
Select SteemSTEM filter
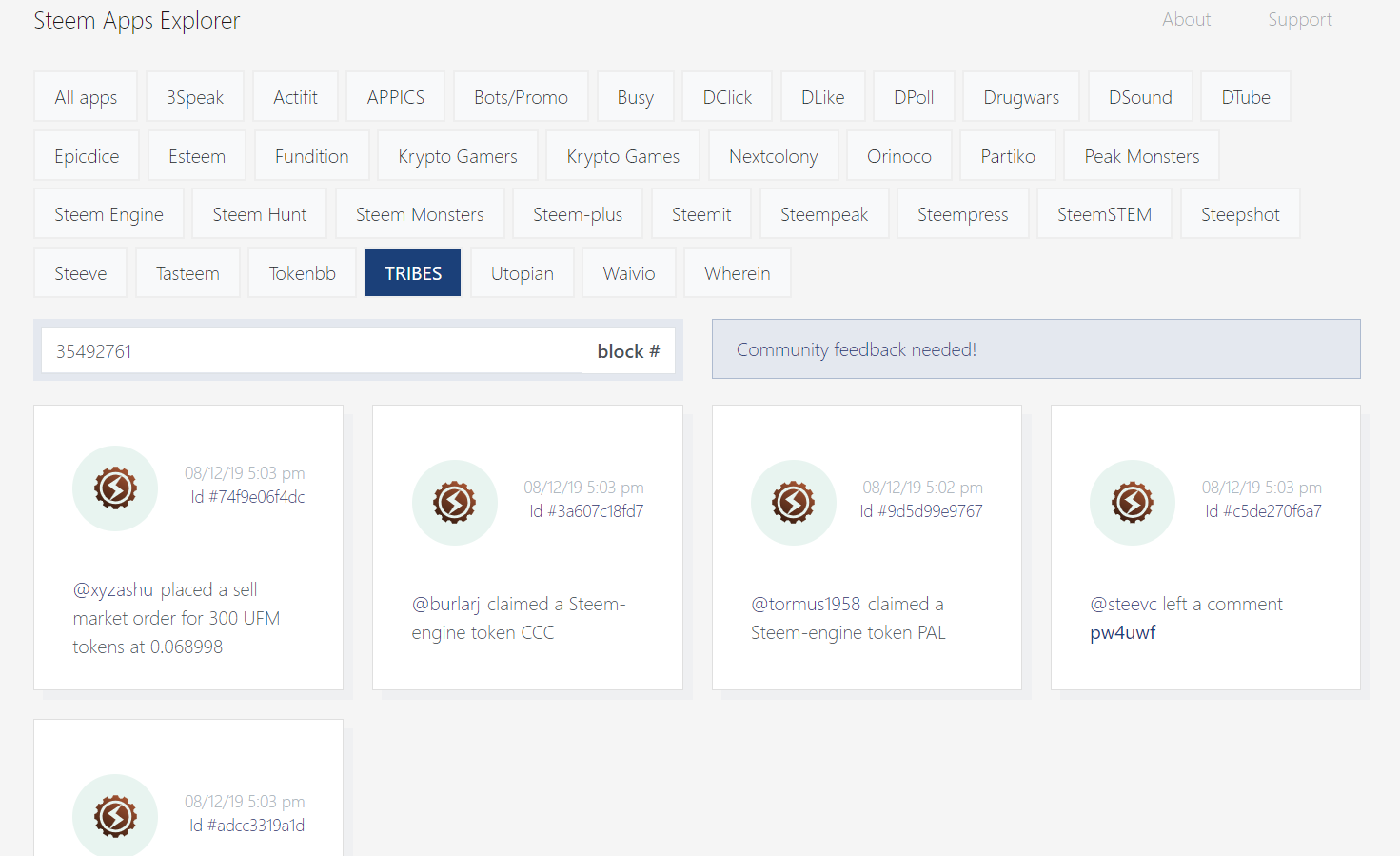click(x=1104, y=214)
